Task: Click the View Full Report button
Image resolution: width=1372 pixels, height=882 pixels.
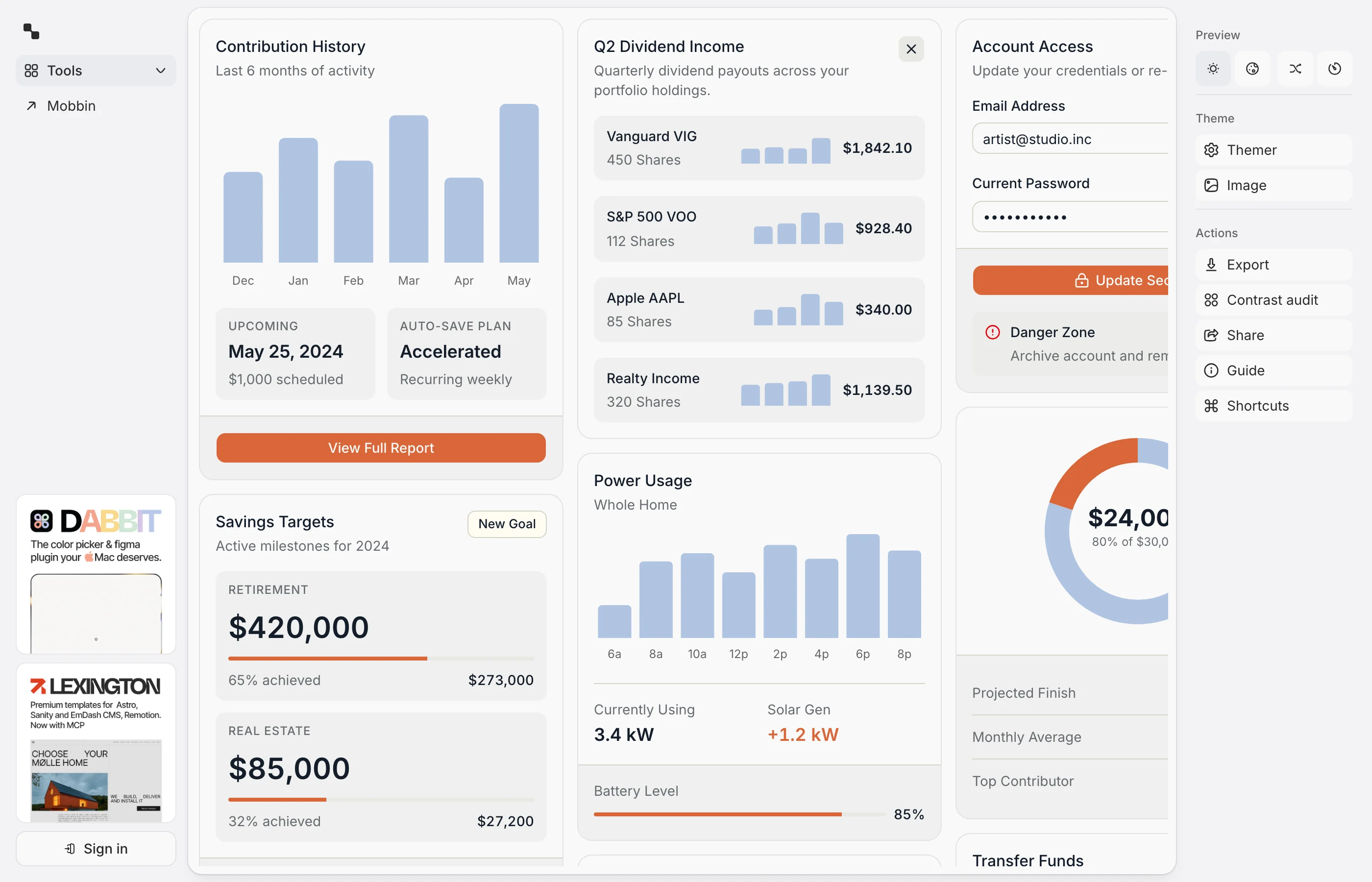Action: (x=381, y=448)
